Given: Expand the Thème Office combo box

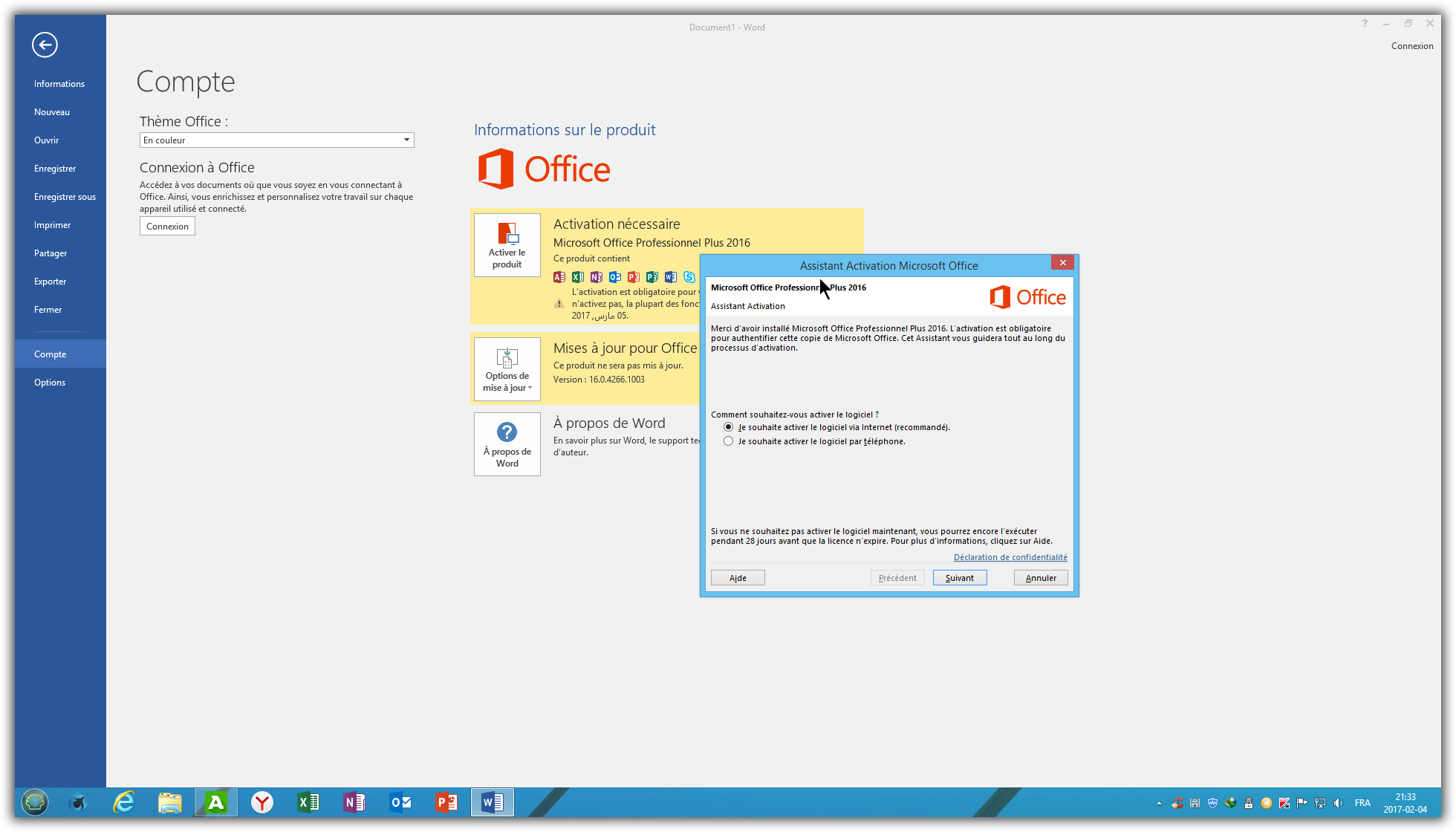Looking at the screenshot, I should tap(406, 140).
